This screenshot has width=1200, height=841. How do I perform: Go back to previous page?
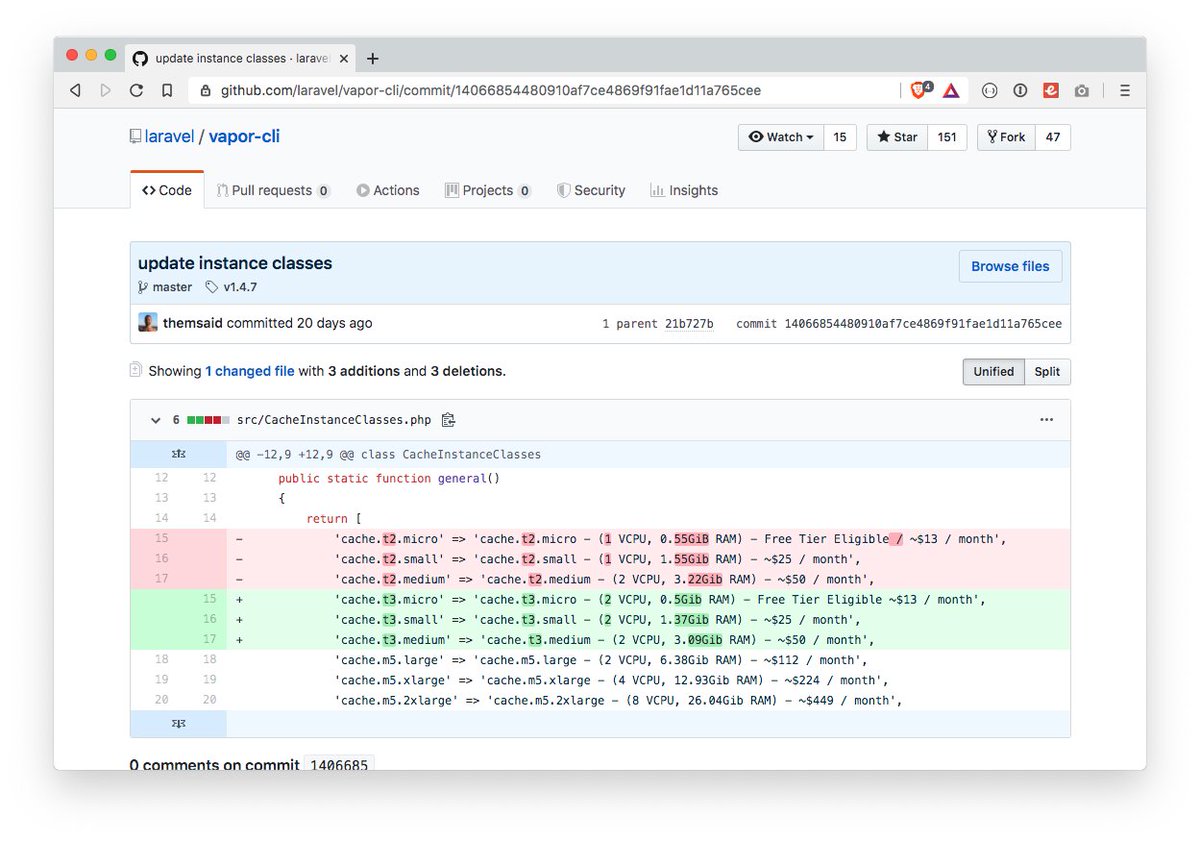pyautogui.click(x=75, y=90)
